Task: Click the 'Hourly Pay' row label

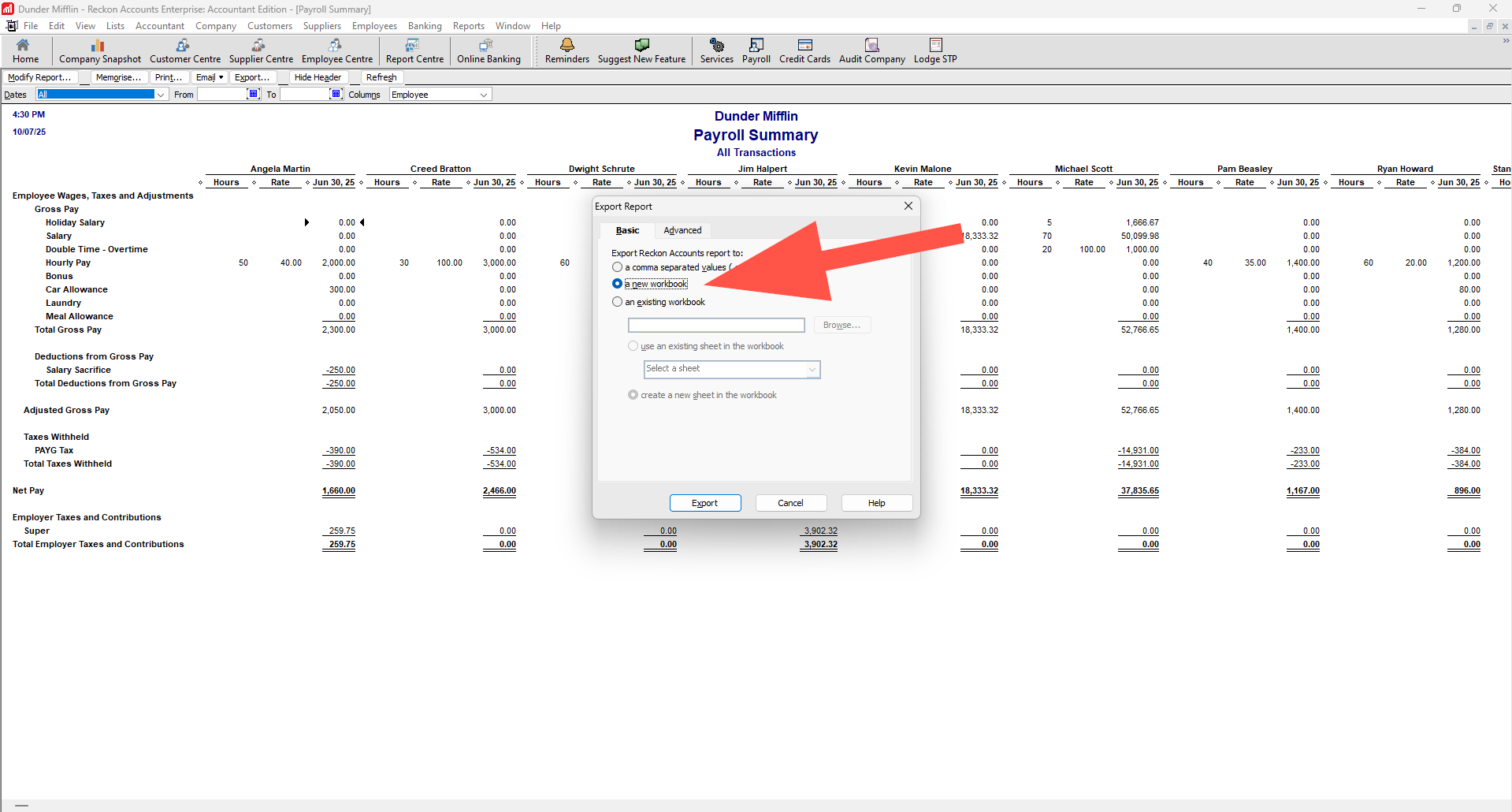Action: click(x=68, y=263)
